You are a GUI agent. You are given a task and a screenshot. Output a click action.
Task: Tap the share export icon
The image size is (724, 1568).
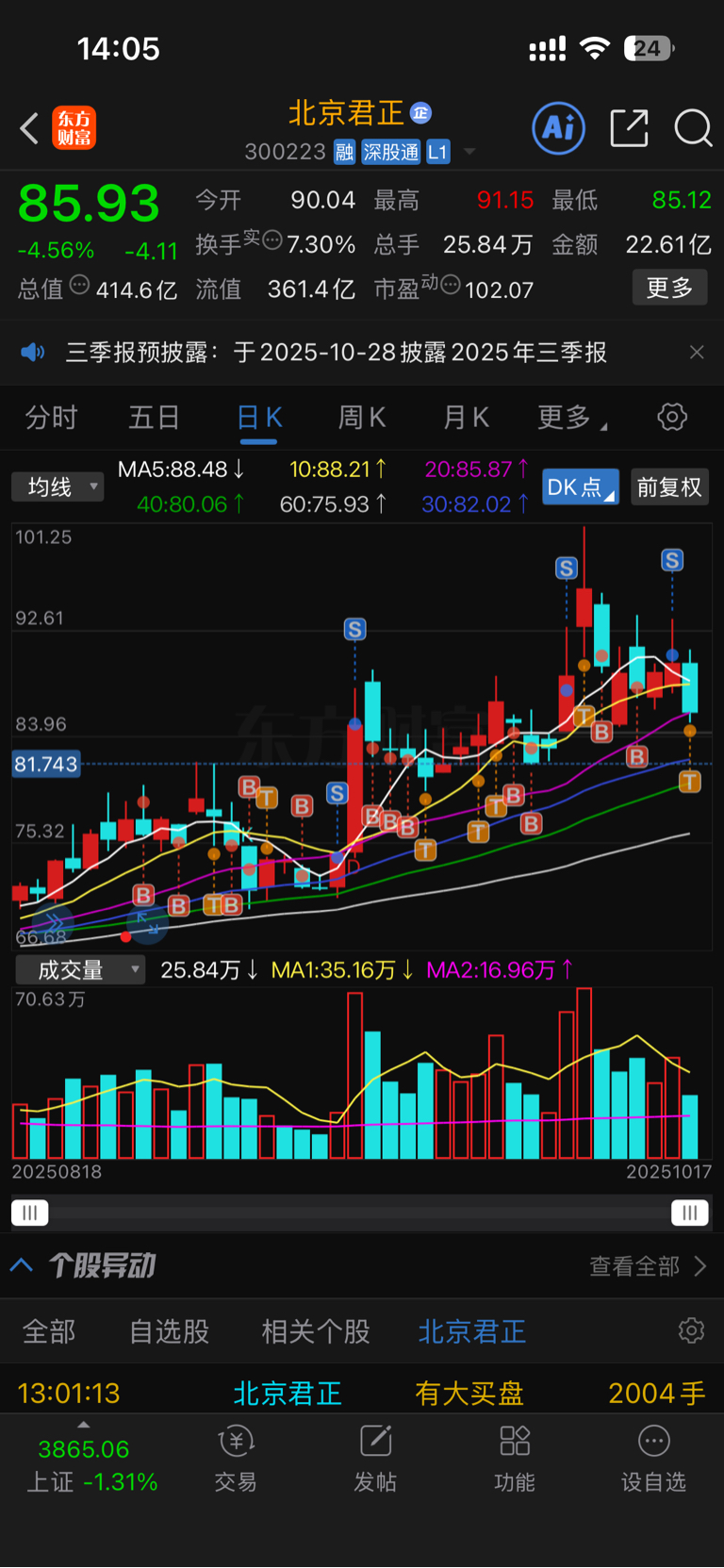tap(629, 127)
